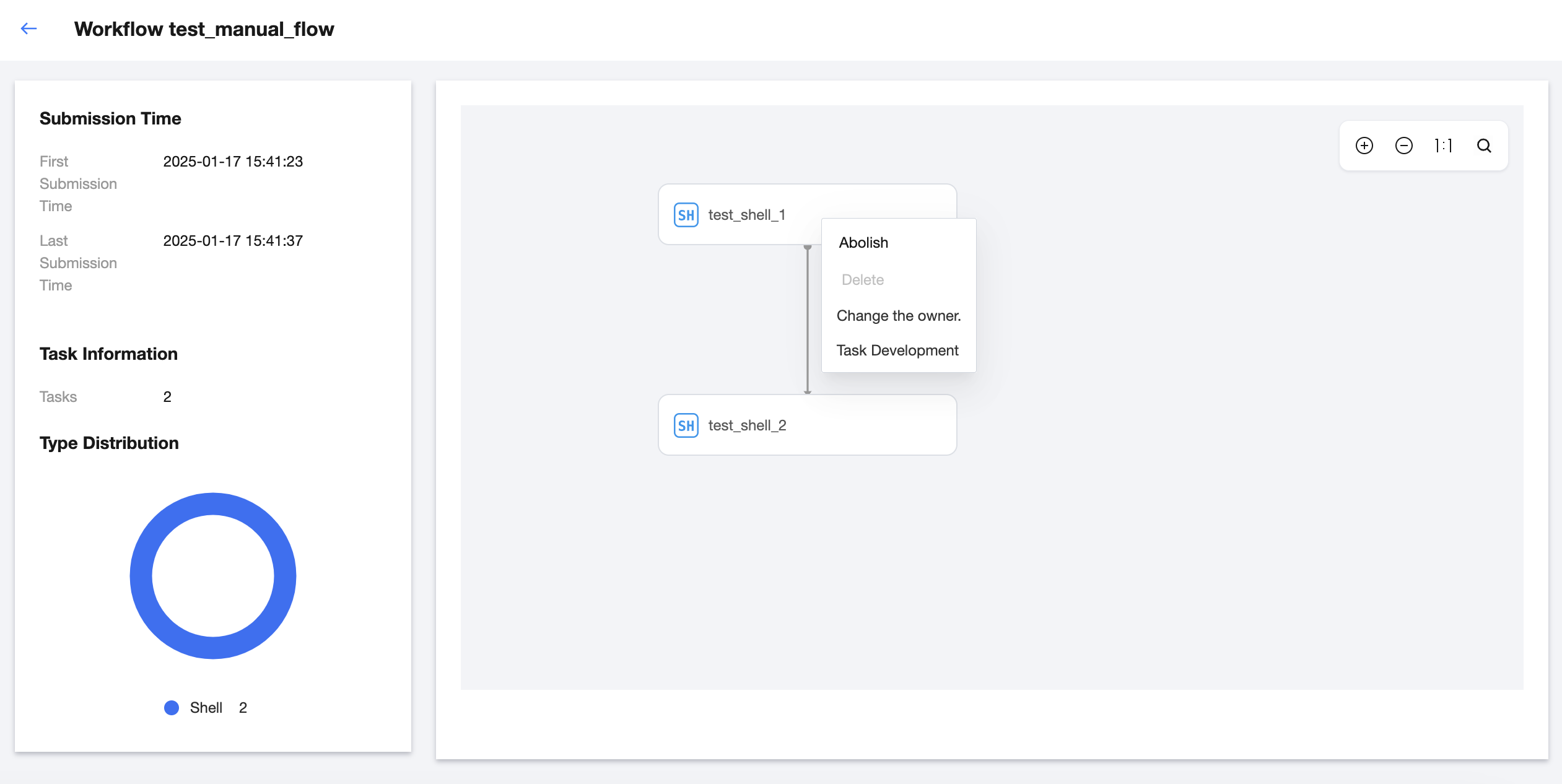Zoom in on the workflow canvas
Viewport: 1562px width, 784px height.
1364,146
